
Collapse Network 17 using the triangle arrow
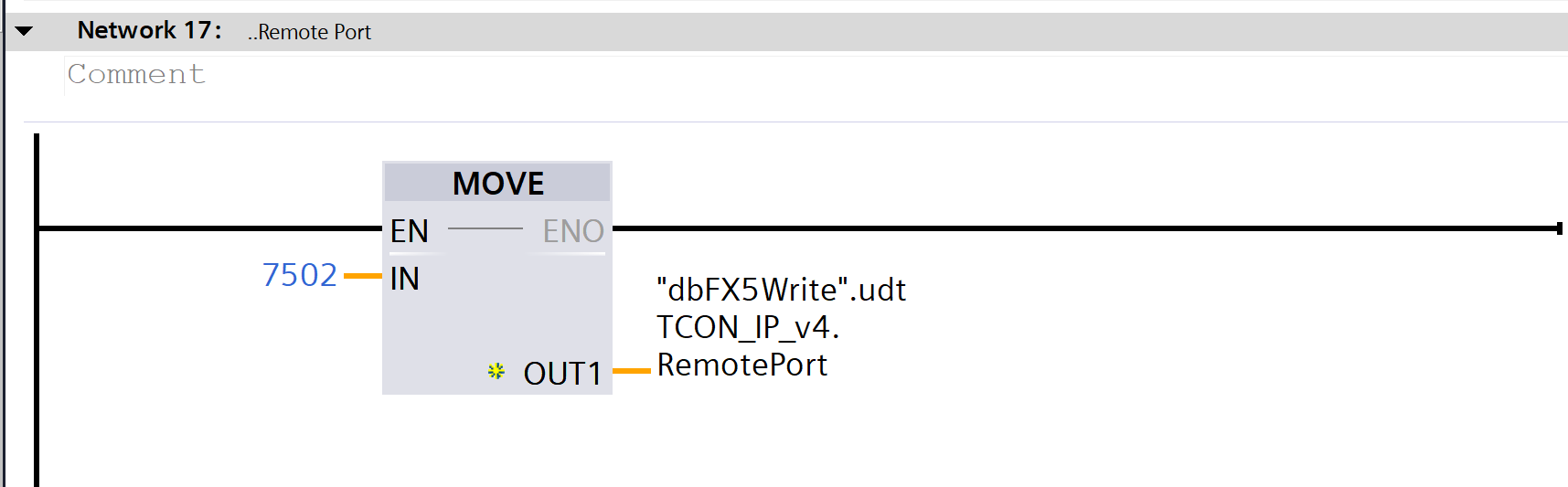click(25, 31)
